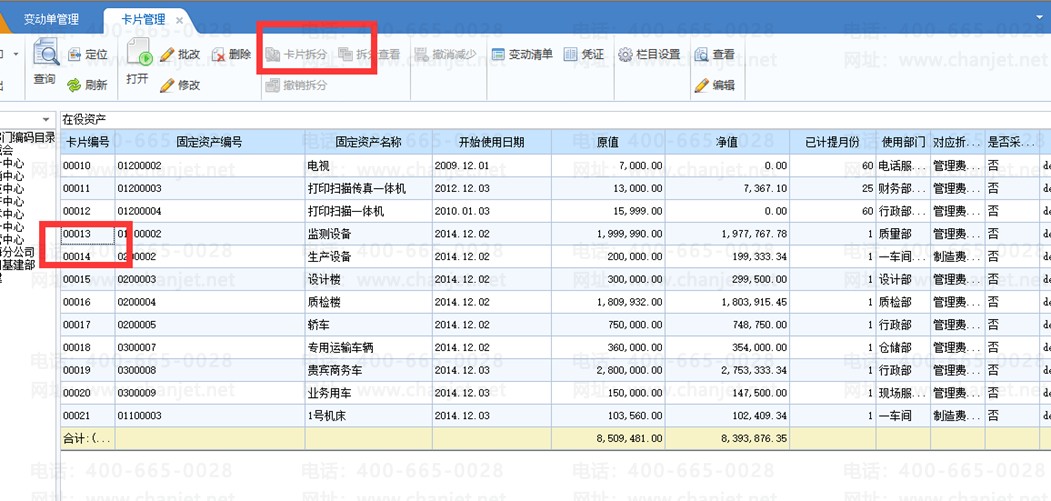Open the 变动清单 change list

pyautogui.click(x=521, y=54)
